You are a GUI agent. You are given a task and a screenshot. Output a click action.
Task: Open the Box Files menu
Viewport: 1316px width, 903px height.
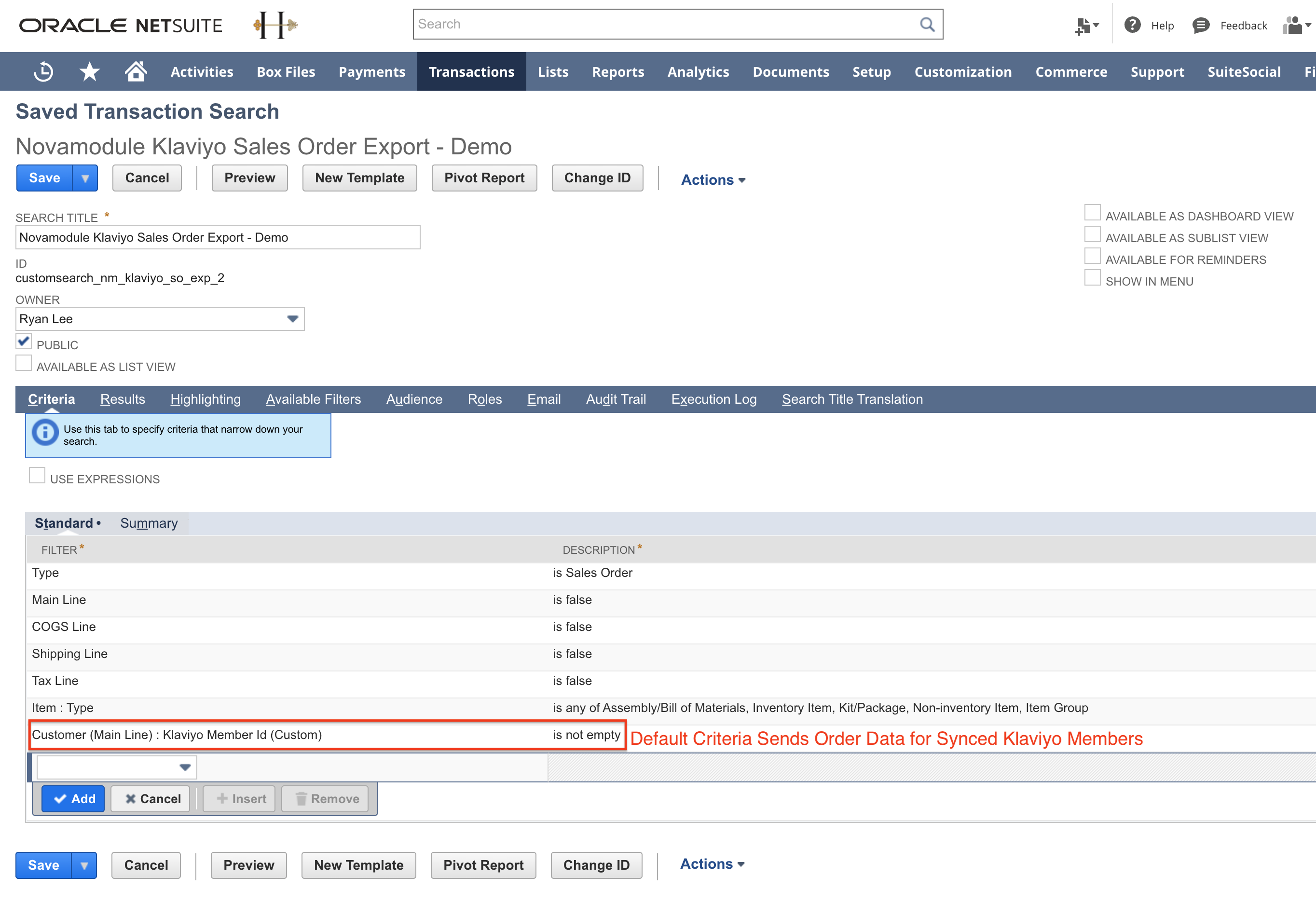286,72
